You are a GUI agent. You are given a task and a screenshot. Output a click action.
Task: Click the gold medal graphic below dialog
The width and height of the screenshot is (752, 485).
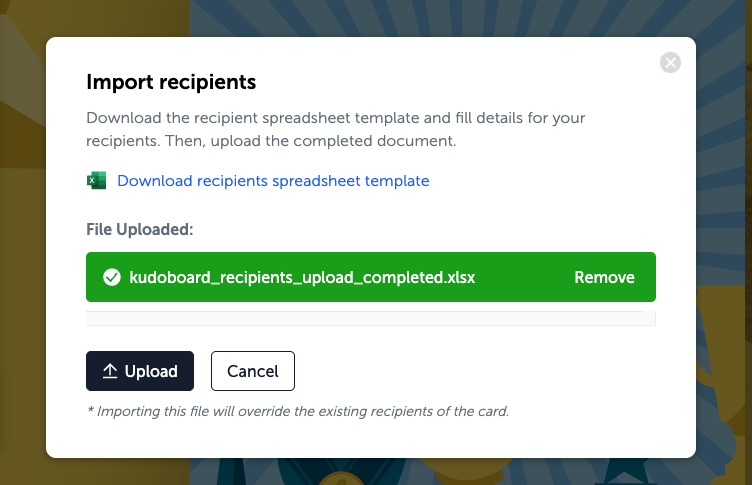click(x=341, y=478)
